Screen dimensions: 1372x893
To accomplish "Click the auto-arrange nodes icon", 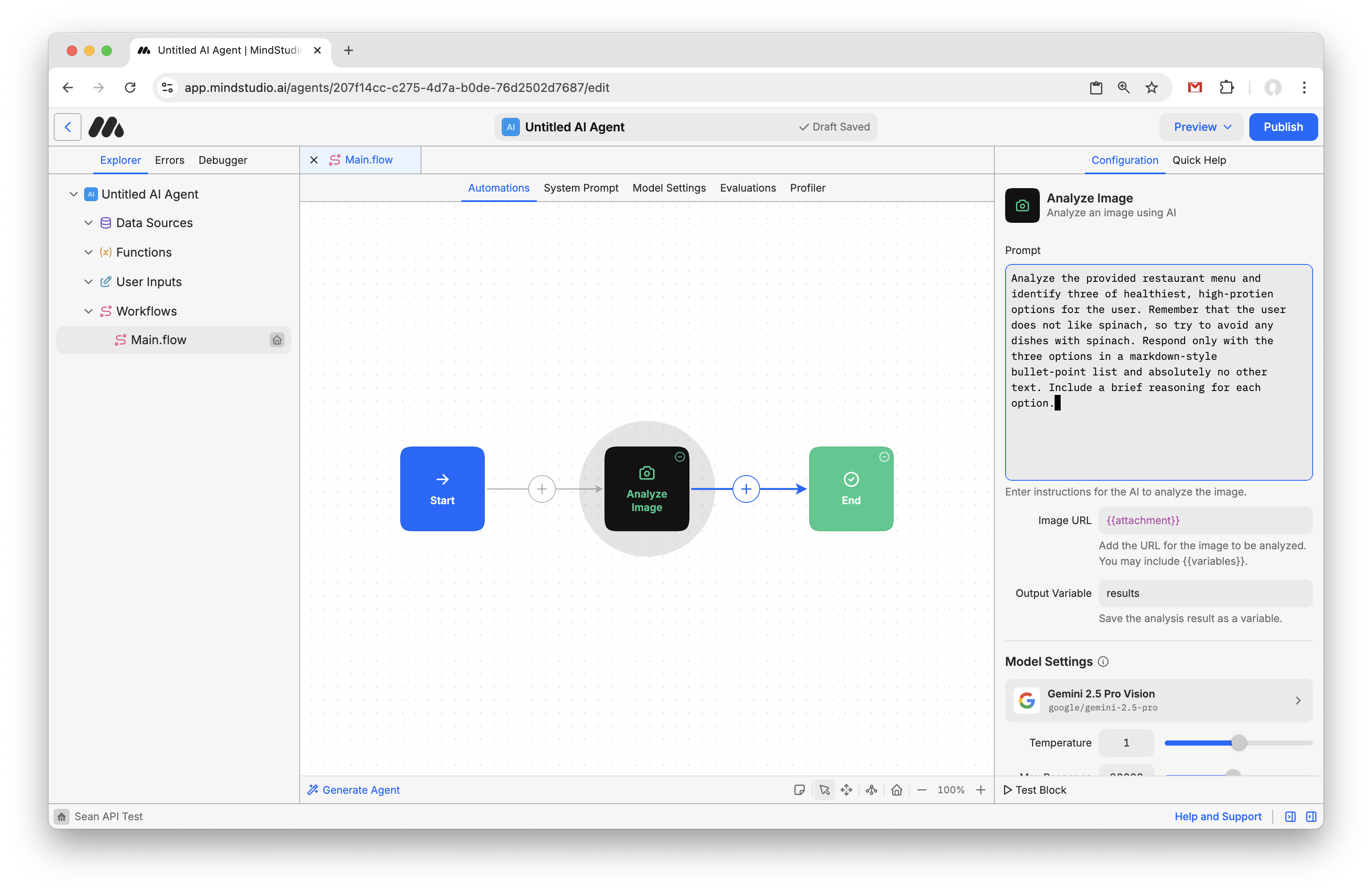I will click(x=872, y=790).
